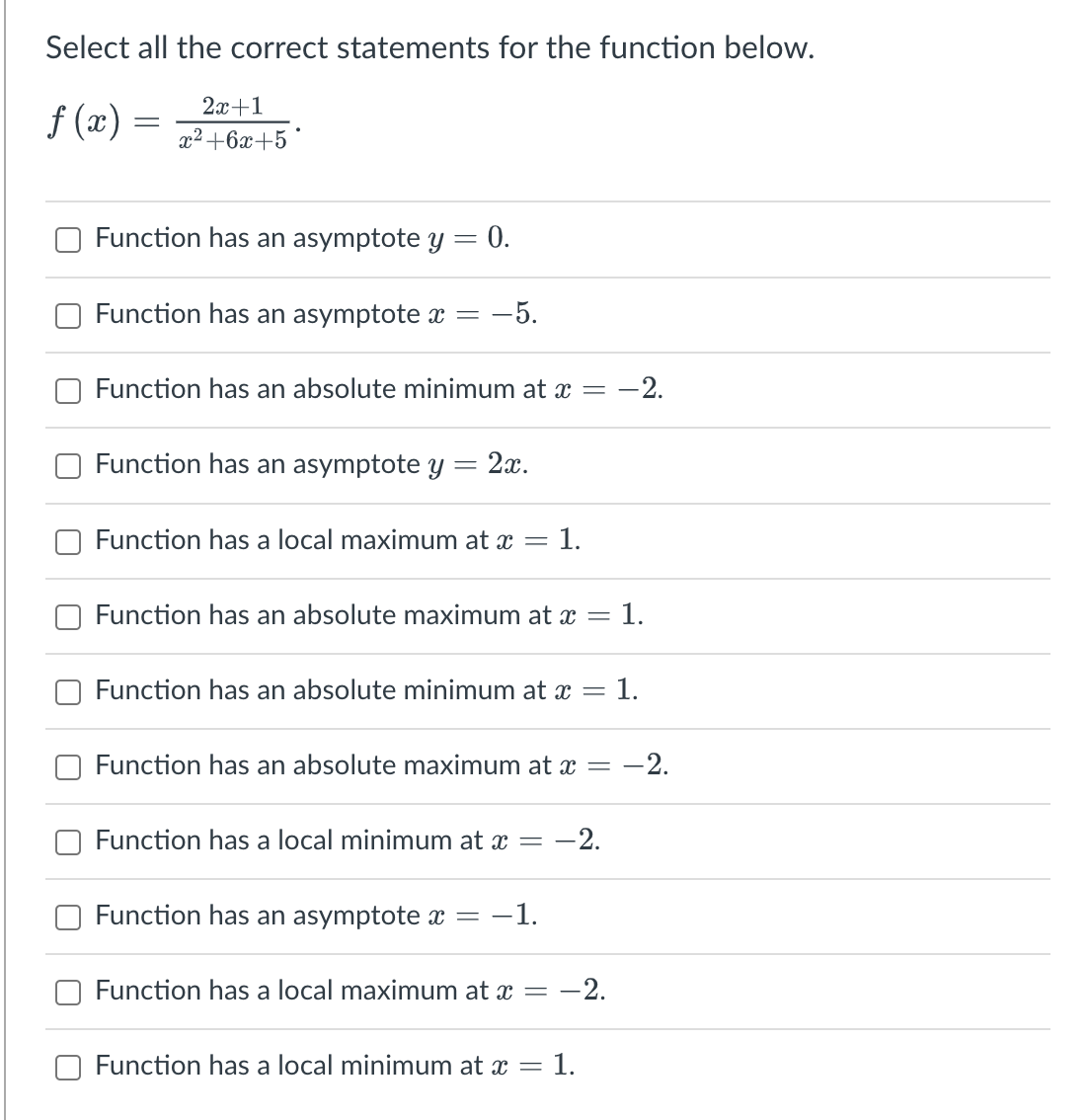Click the 'asymptote x = −5' statement text

click(x=316, y=313)
